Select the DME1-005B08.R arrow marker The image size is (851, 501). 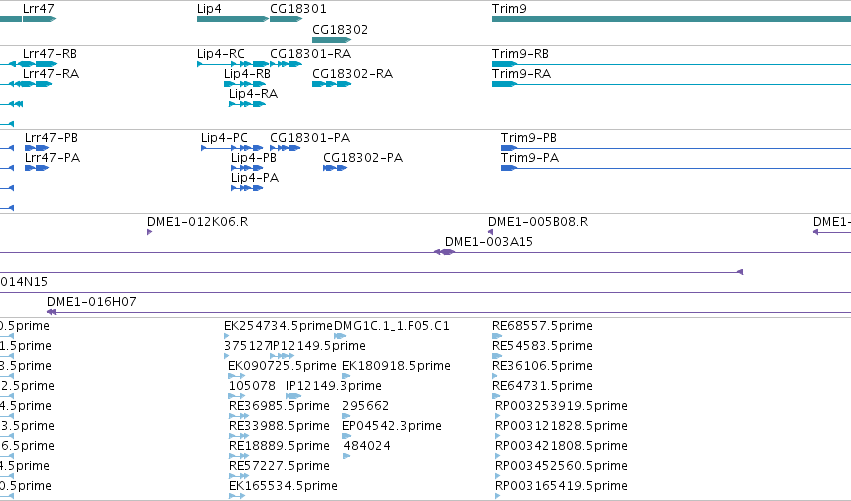coord(491,232)
